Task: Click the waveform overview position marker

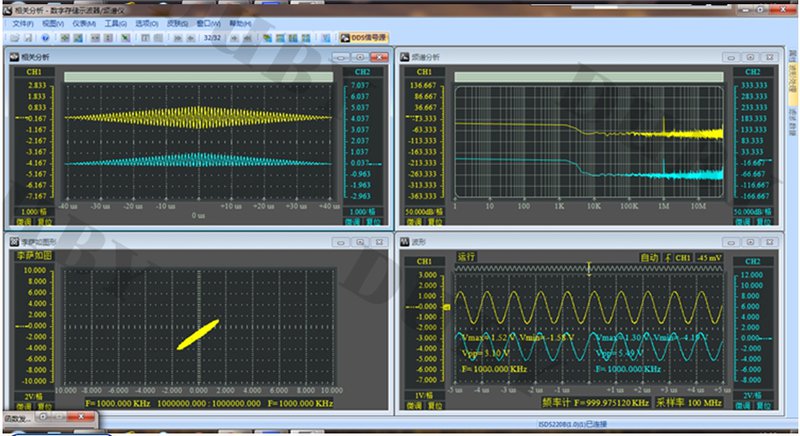Action: tap(589, 268)
